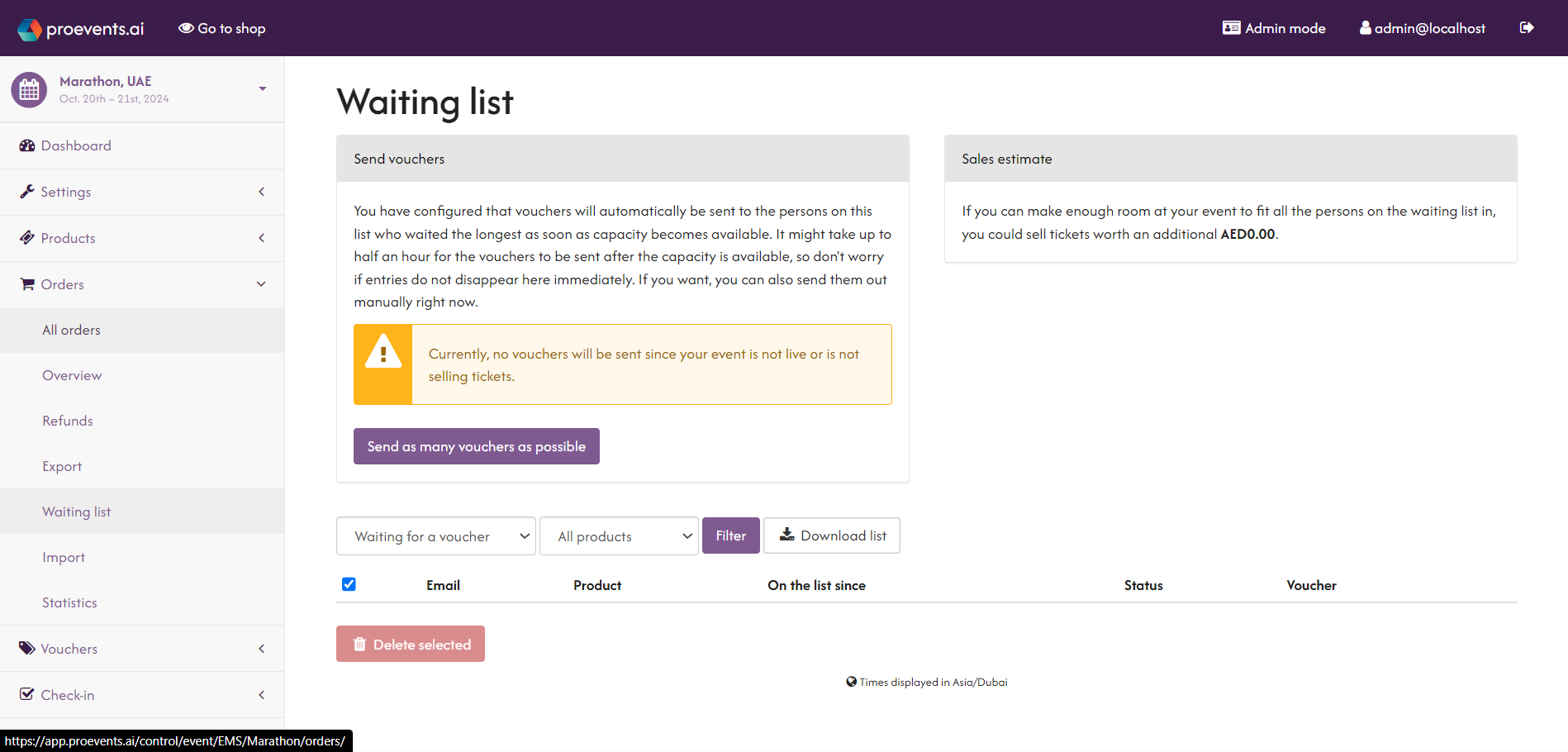Select the Products tag icon
The width and height of the screenshot is (1568, 752).
point(27,237)
